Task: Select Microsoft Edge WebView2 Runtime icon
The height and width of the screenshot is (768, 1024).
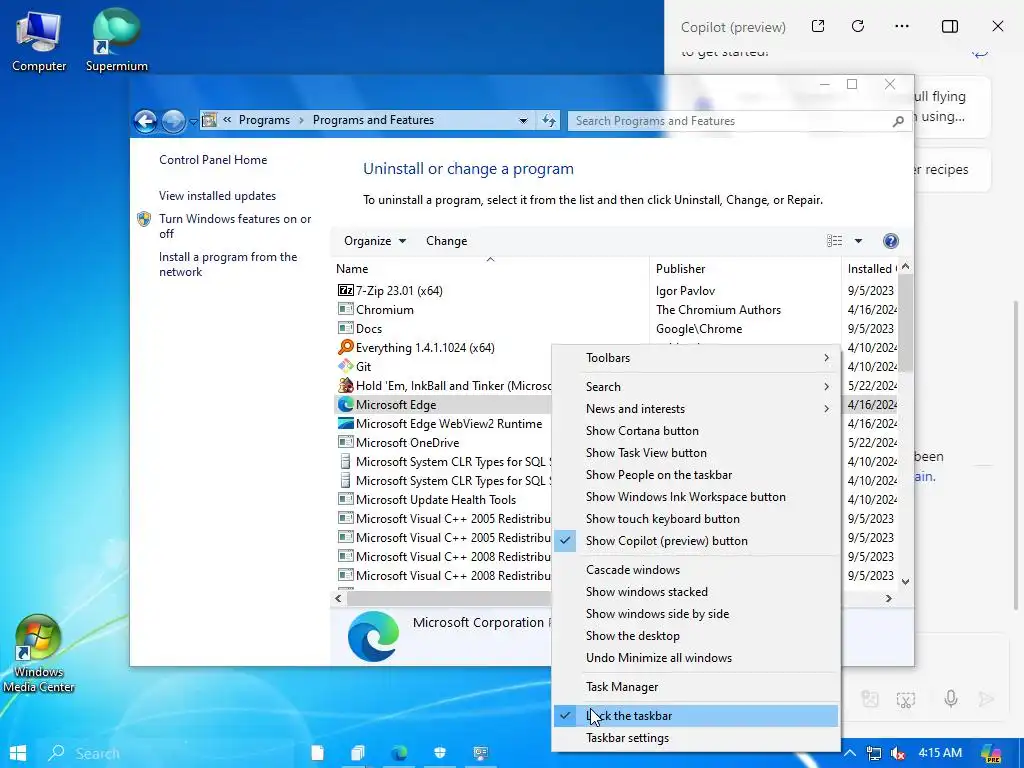Action: 345,423
